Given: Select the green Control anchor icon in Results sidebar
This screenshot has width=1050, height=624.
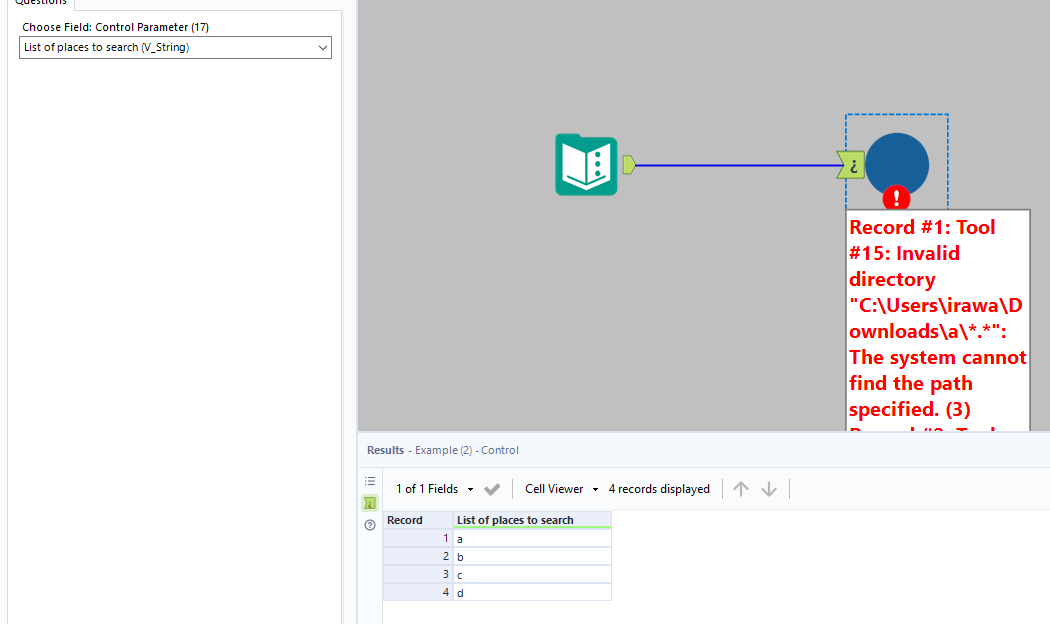Looking at the screenshot, I should click(370, 502).
